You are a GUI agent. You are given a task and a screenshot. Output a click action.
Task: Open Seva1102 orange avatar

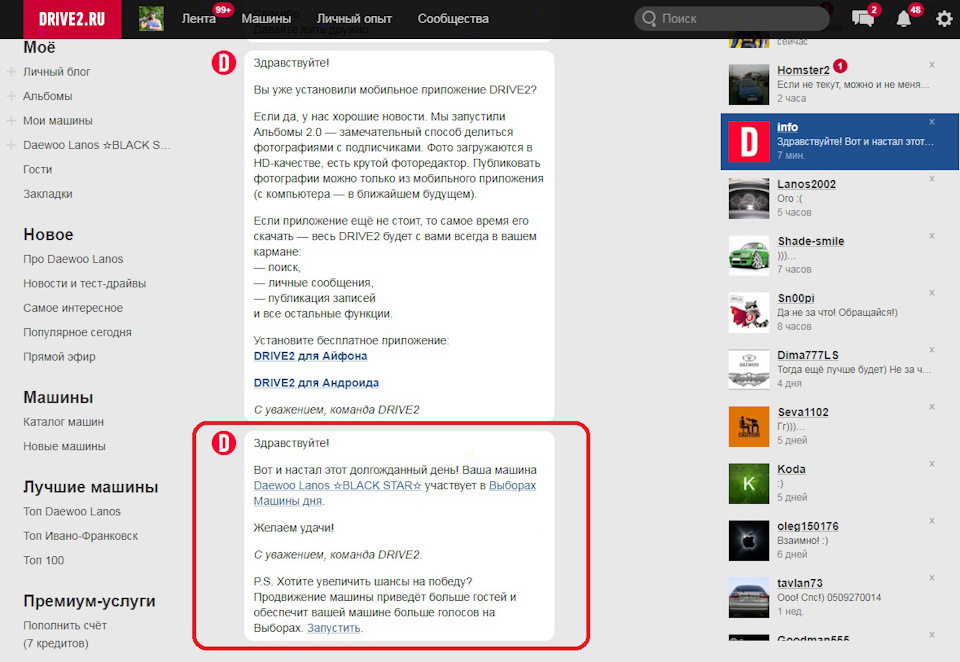tap(749, 426)
